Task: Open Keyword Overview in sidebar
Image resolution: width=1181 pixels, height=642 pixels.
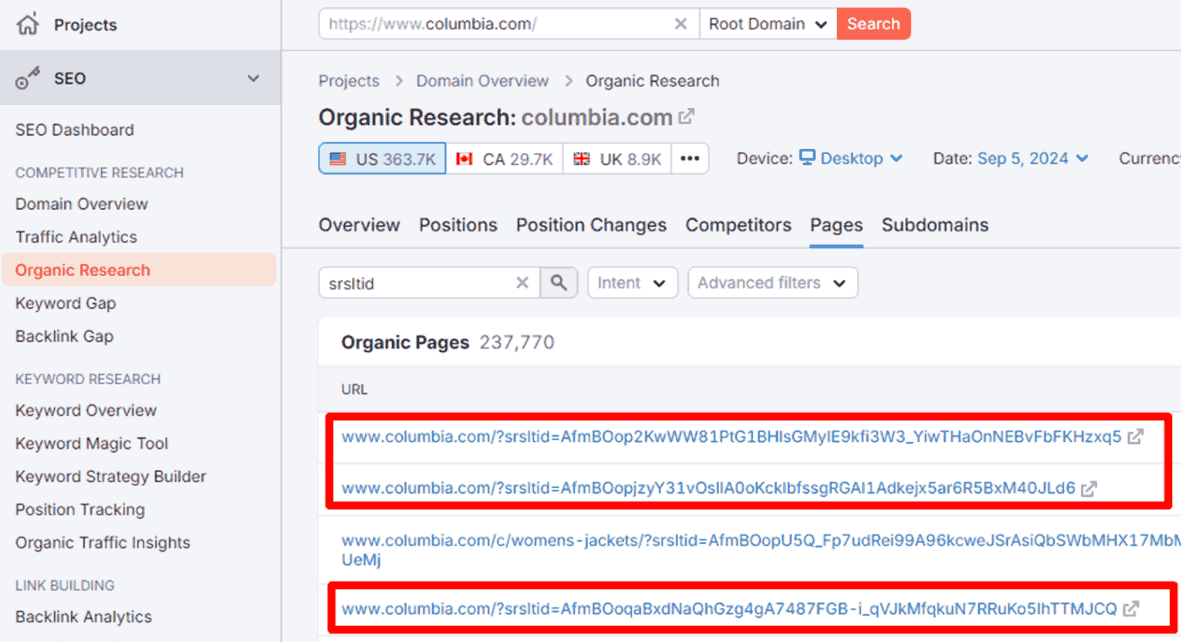Action: [x=86, y=410]
